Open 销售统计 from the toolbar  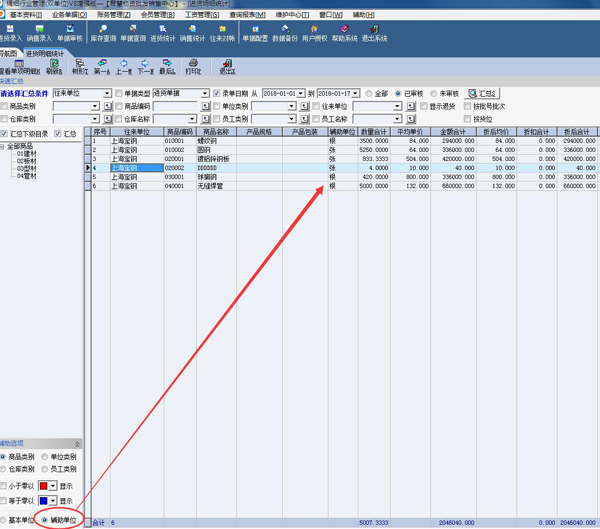coord(191,33)
